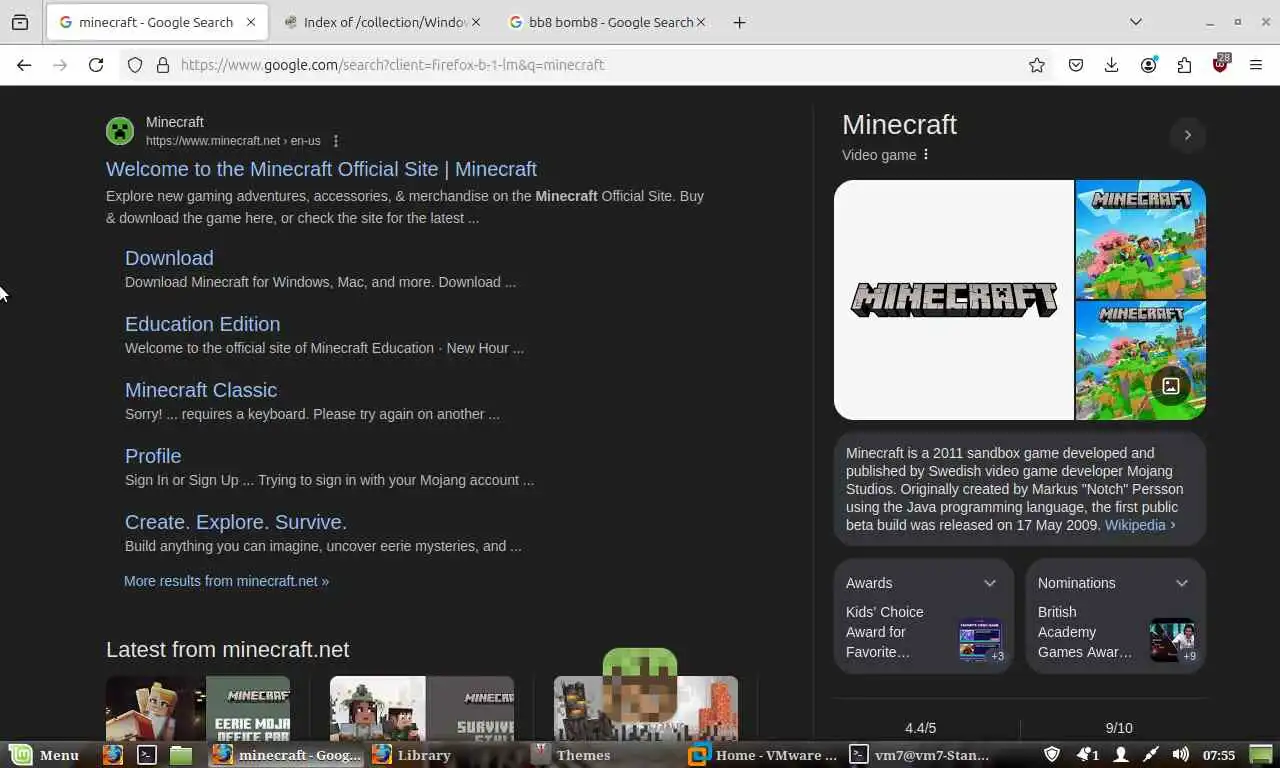Open Kids' Choice Award thumbnail +3
The width and height of the screenshot is (1280, 768).
tap(980, 640)
